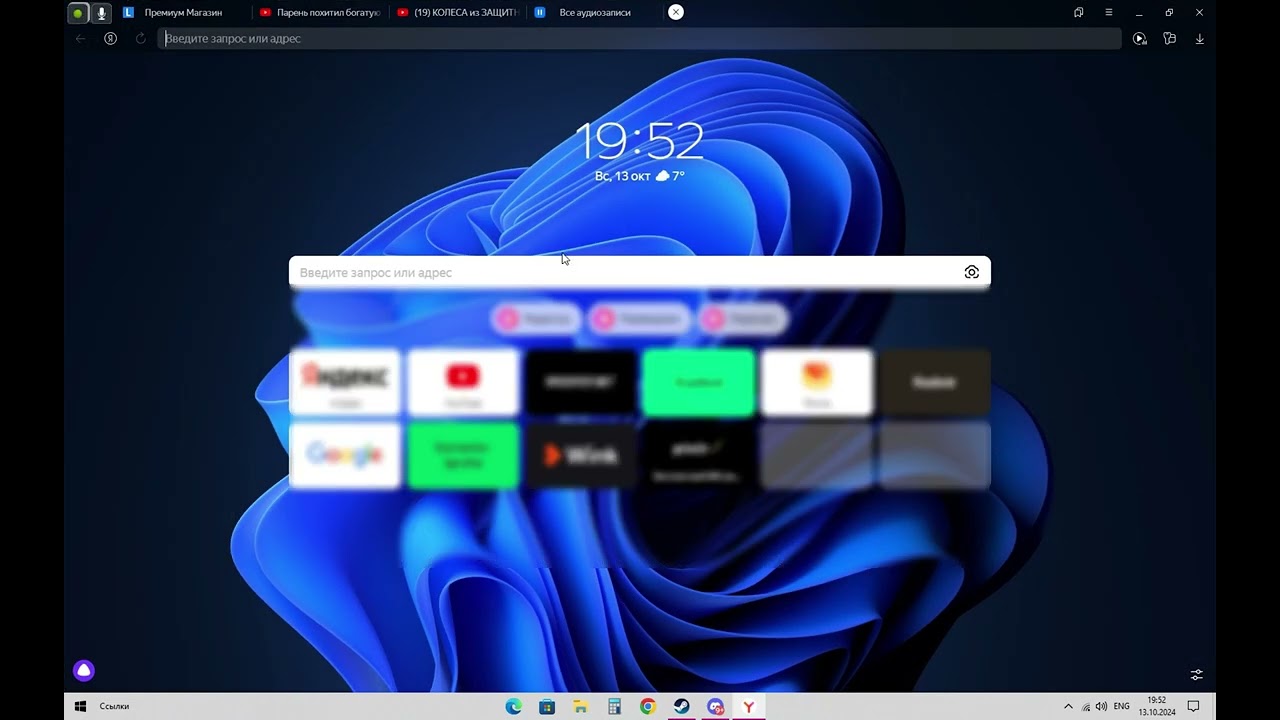Toggle system volume speaker icon
The width and height of the screenshot is (1280, 720).
point(1101,707)
